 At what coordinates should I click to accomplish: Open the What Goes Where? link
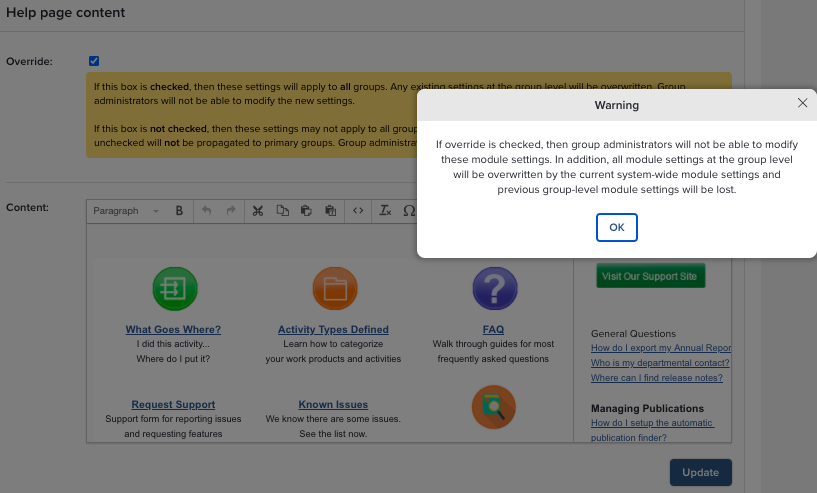click(173, 329)
